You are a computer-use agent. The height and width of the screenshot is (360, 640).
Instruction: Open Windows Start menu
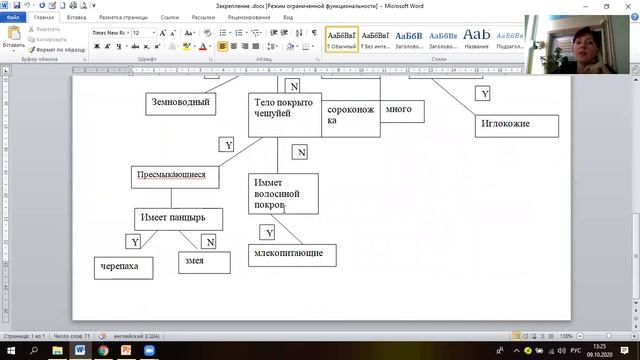(x=11, y=351)
